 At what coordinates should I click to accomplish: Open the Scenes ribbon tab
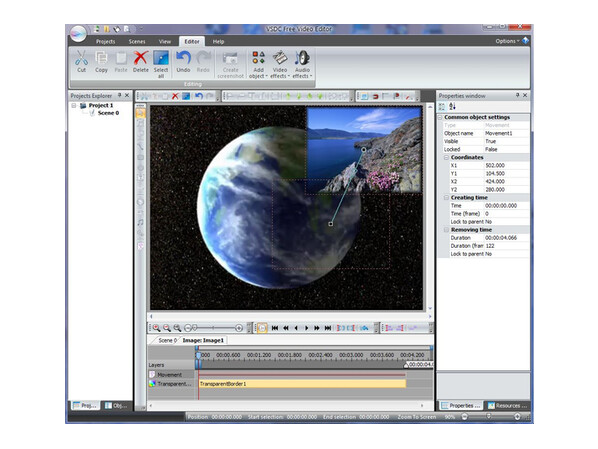click(x=137, y=41)
